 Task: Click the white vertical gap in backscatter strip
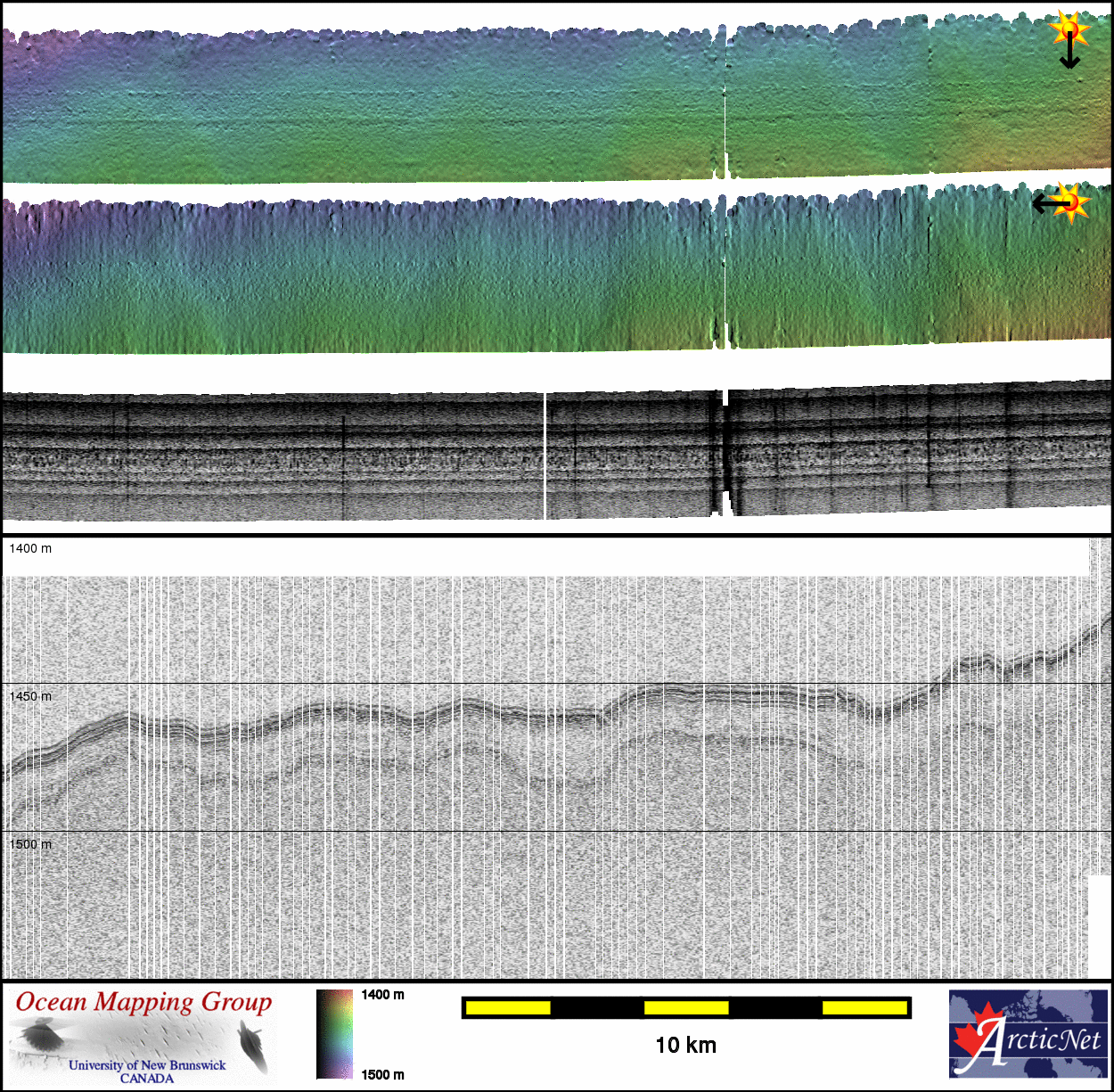pyautogui.click(x=545, y=455)
